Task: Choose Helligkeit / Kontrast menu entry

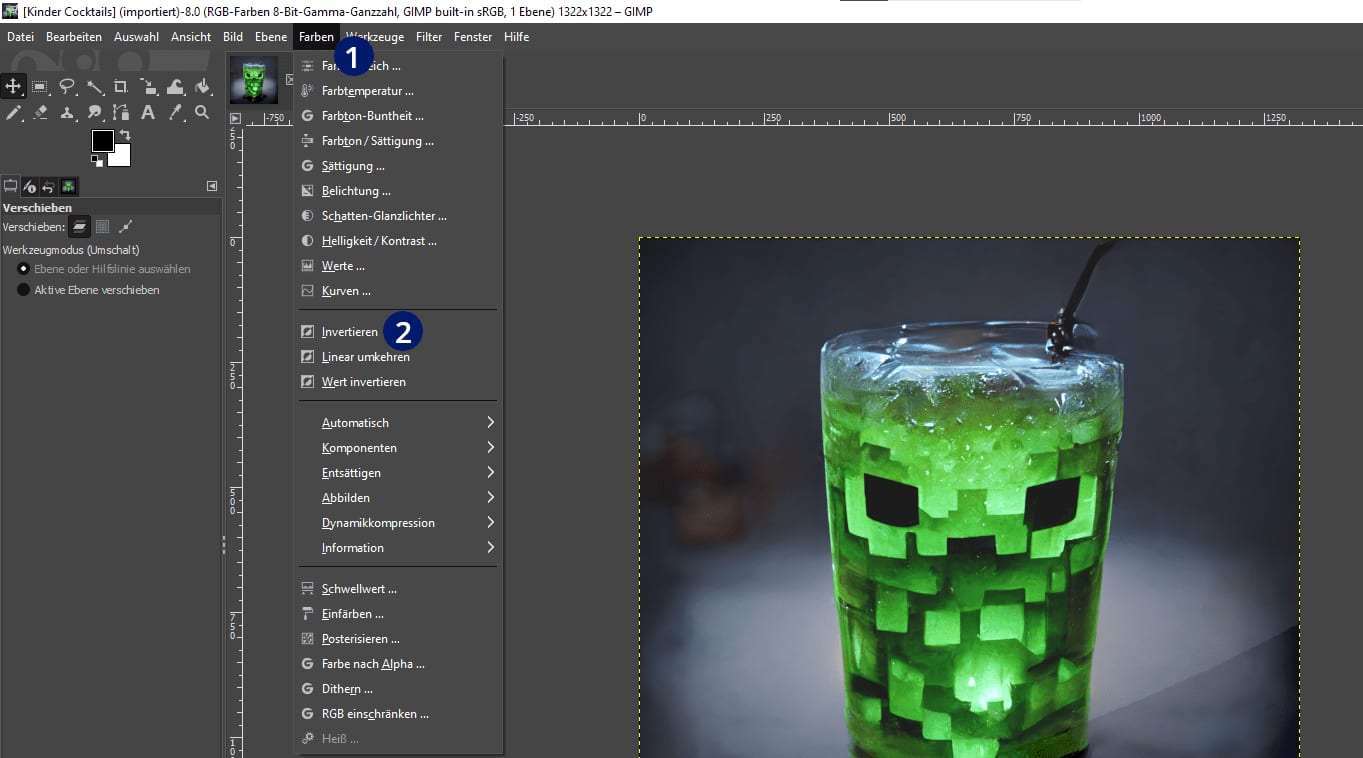Action: [398, 241]
